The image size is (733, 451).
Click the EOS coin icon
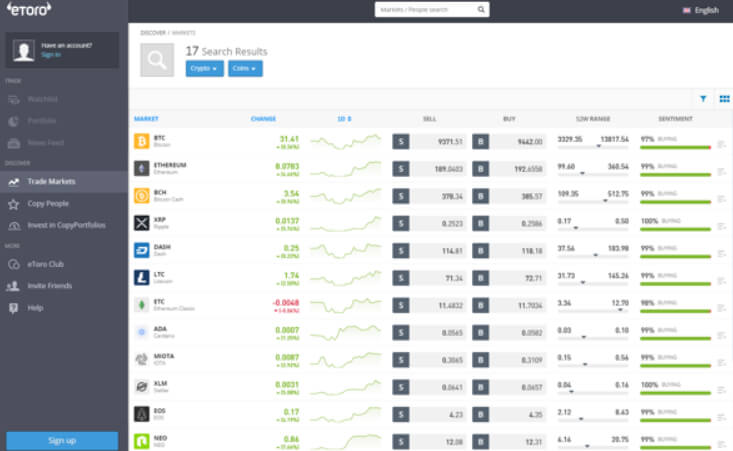(142, 414)
